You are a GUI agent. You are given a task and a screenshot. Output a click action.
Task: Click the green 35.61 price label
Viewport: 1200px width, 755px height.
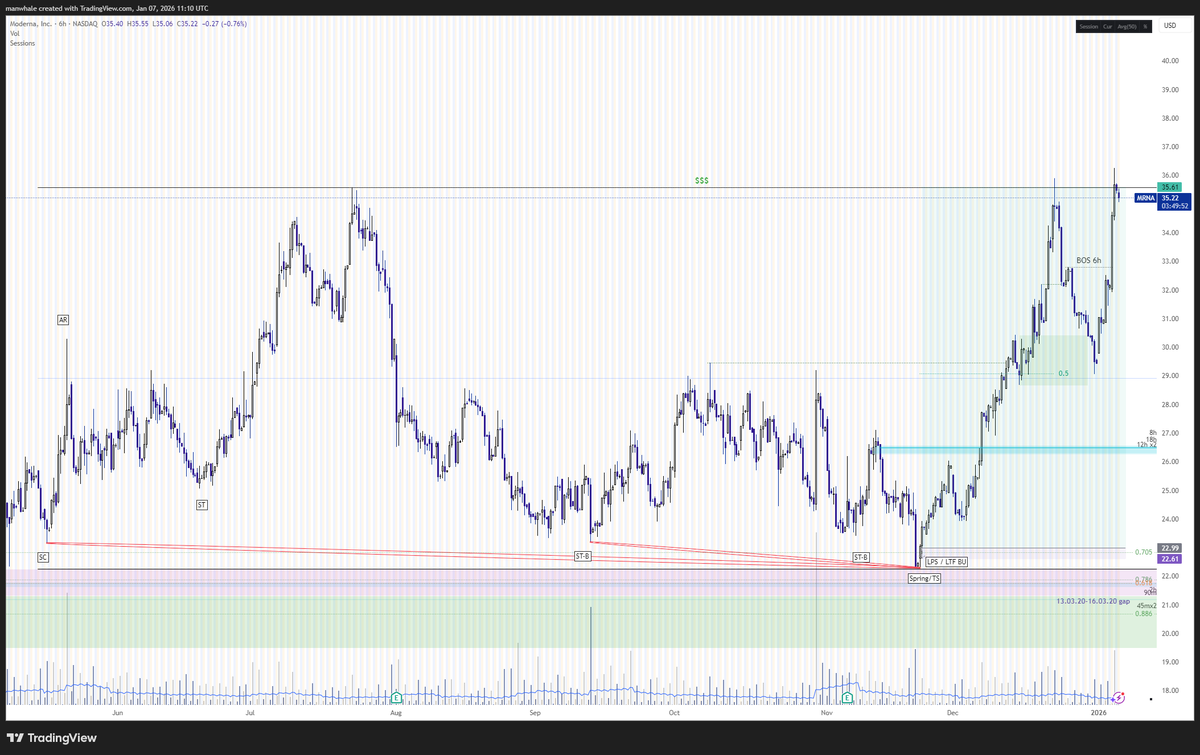coord(1169,187)
